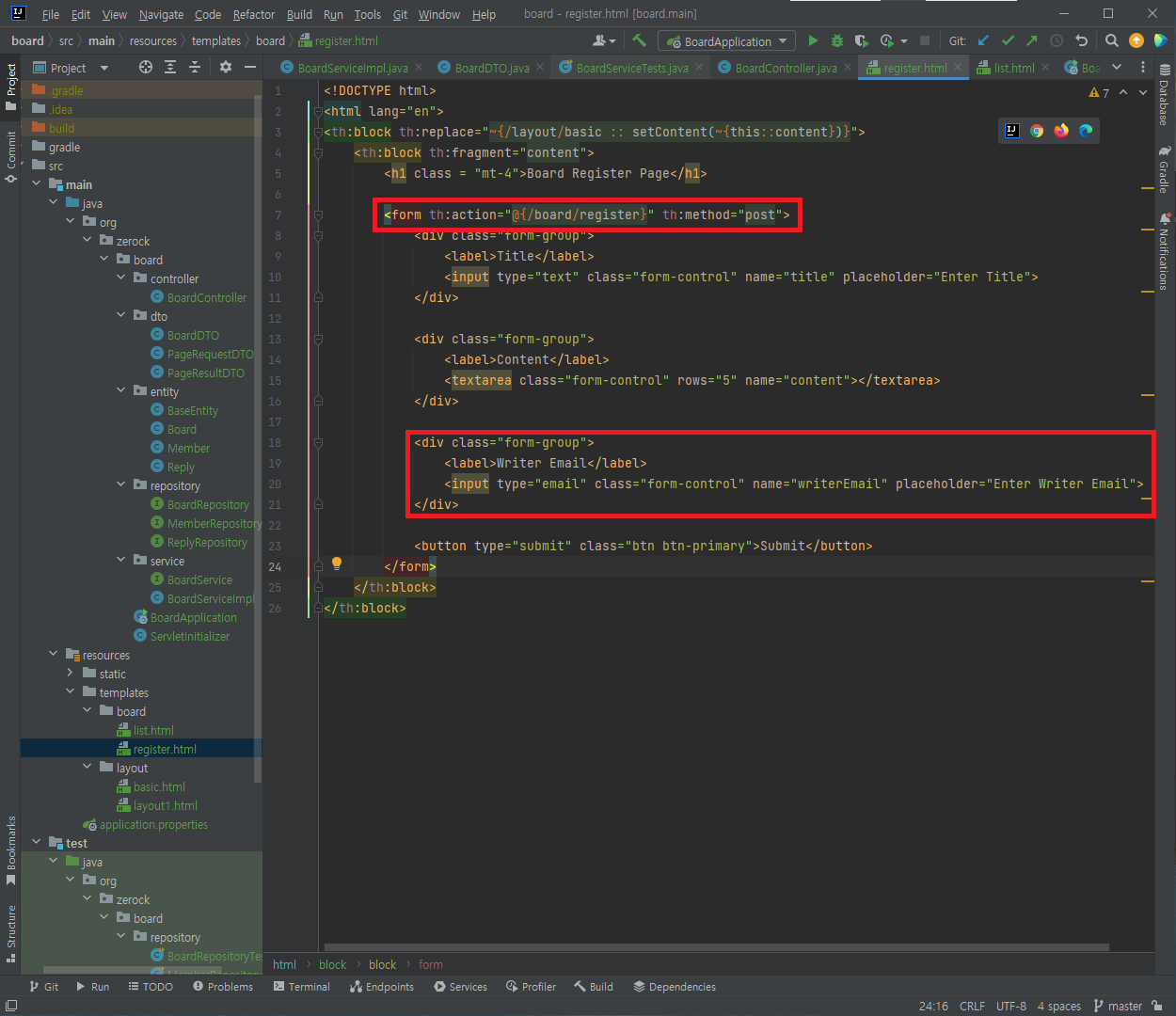Toggle fold for the form tag line

point(318,214)
